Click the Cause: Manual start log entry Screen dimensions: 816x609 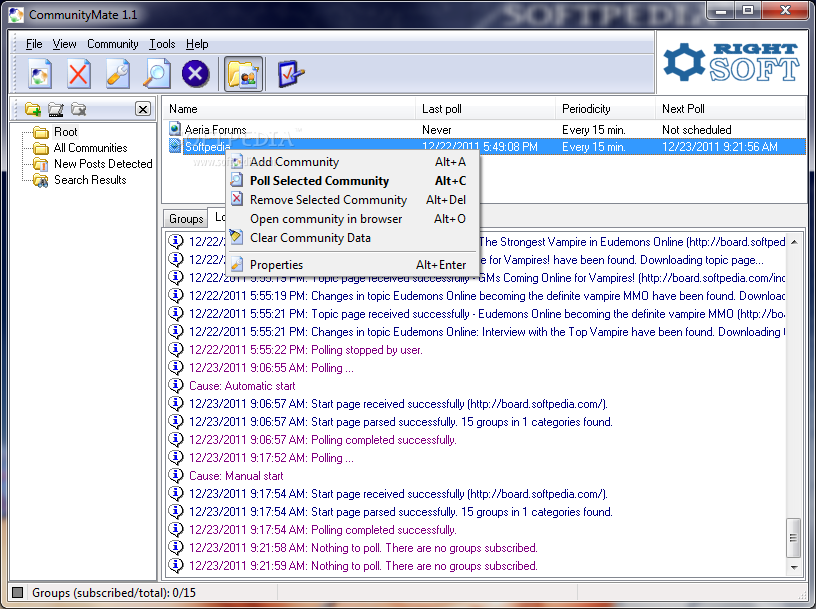[x=236, y=476]
